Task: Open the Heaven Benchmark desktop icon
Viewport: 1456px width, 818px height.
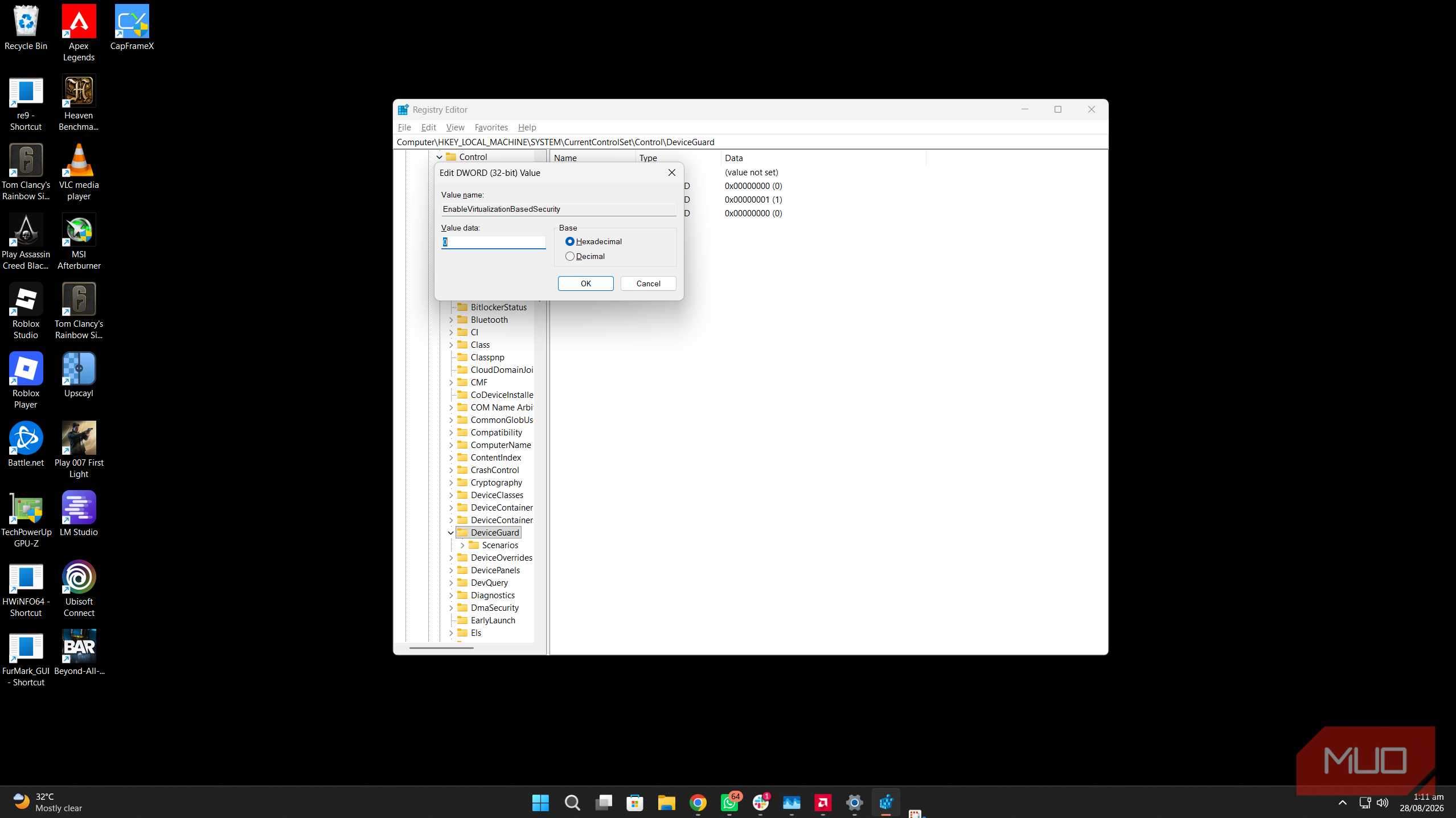Action: coord(79,103)
